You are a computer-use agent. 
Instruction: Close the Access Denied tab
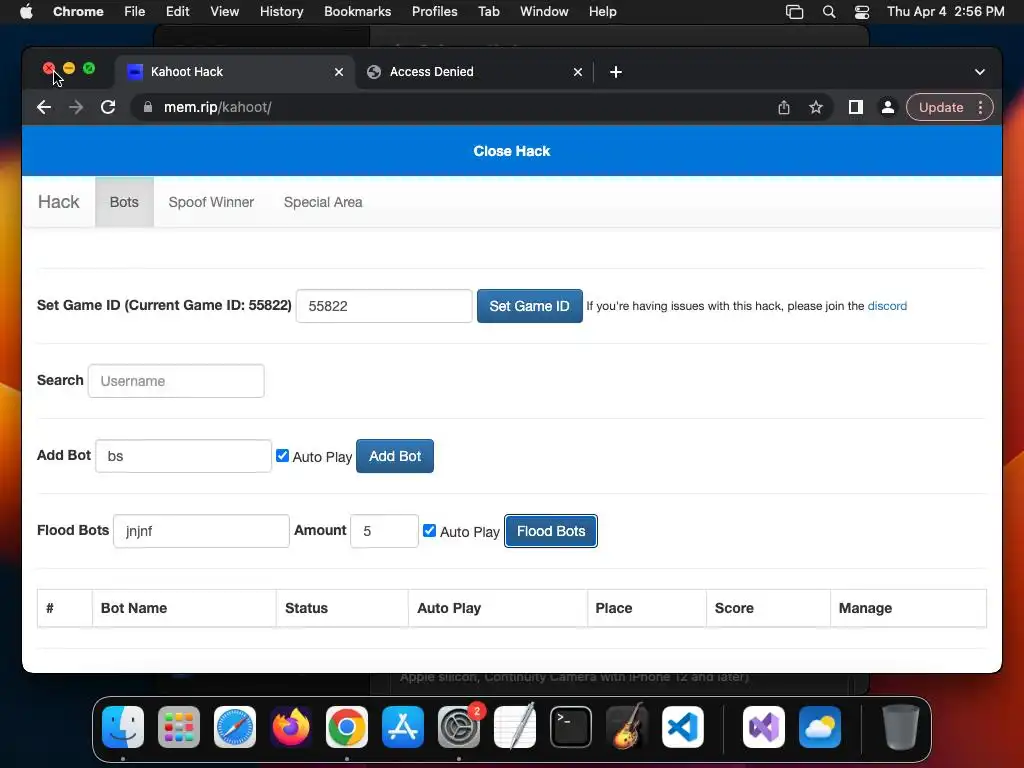click(x=577, y=72)
